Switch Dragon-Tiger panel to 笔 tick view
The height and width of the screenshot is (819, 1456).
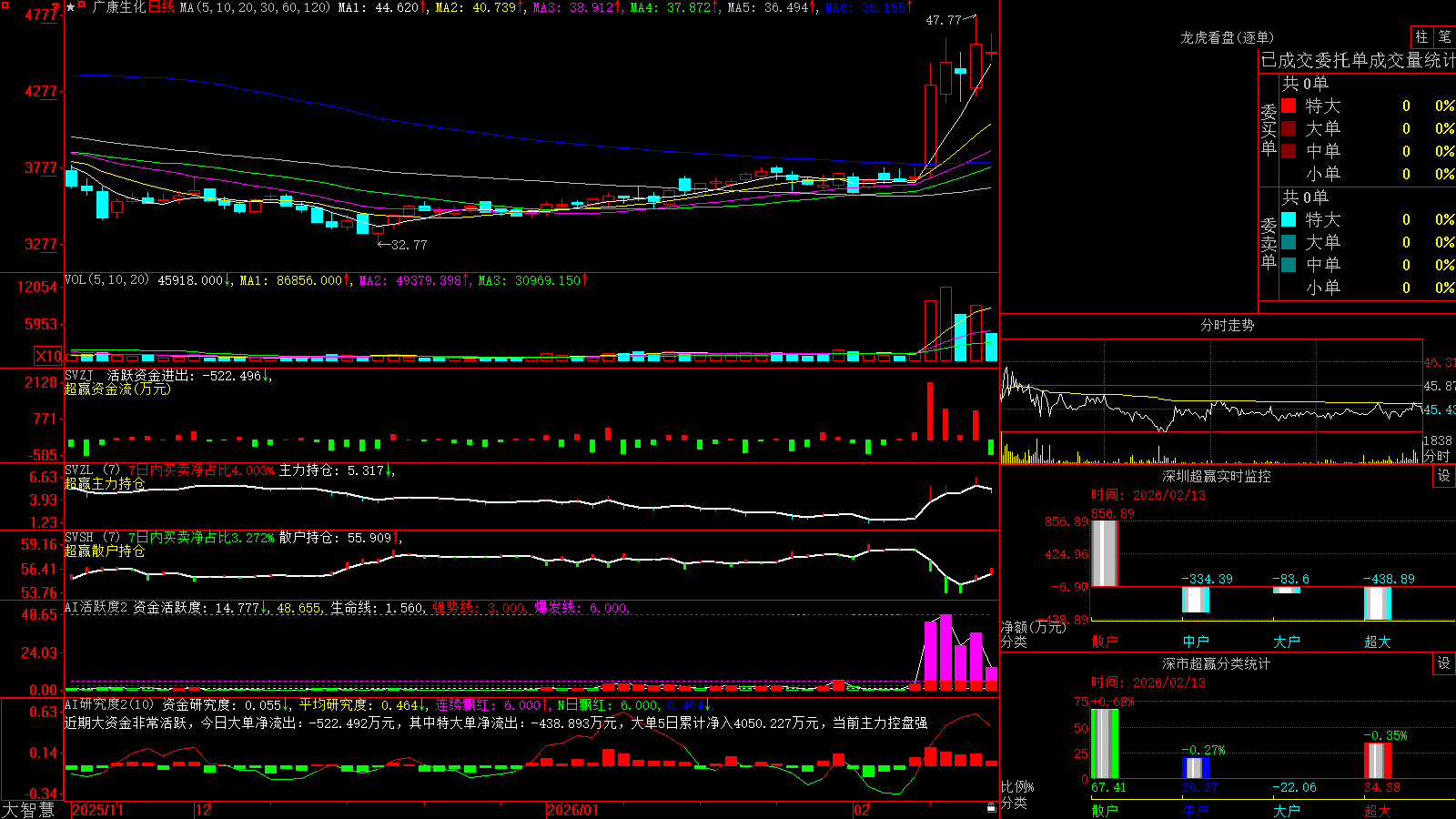pyautogui.click(x=1444, y=37)
